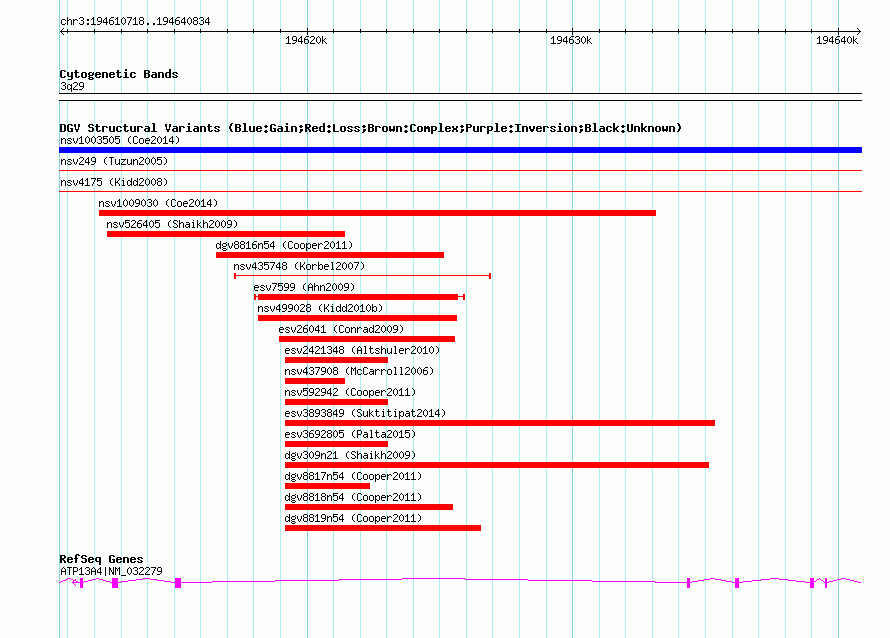Click the thin red line of nsv435748
The width and height of the screenshot is (890, 638).
click(x=363, y=276)
